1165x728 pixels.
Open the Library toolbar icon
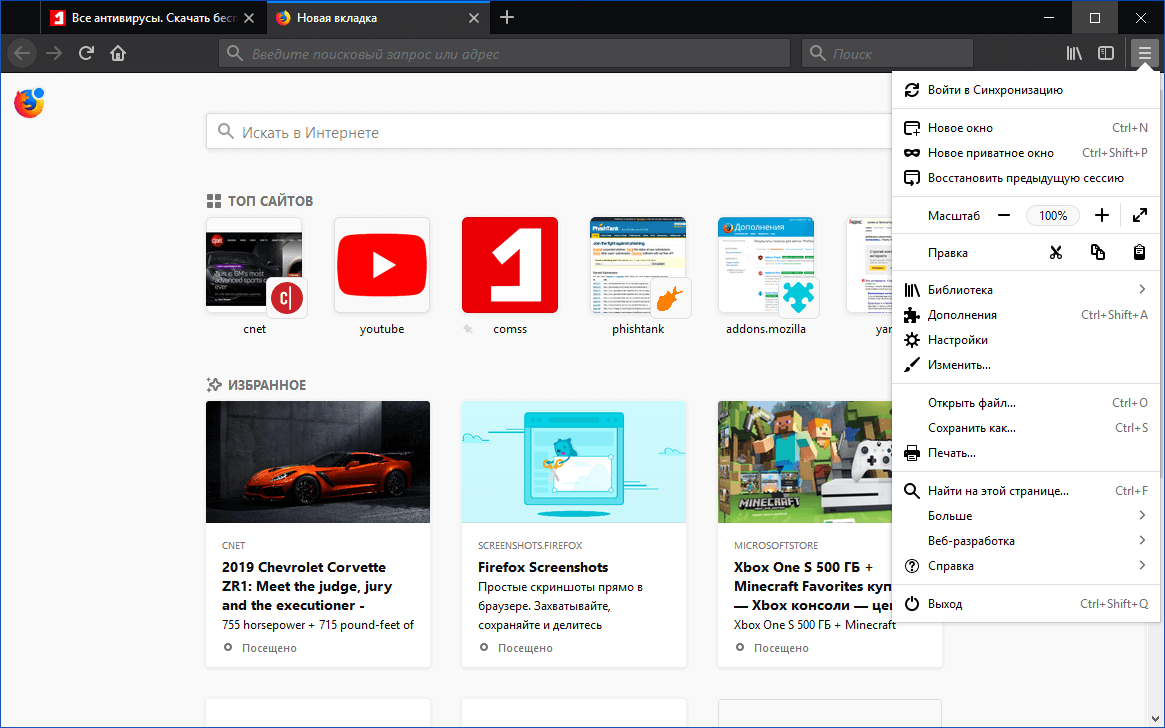pyautogui.click(x=1074, y=52)
